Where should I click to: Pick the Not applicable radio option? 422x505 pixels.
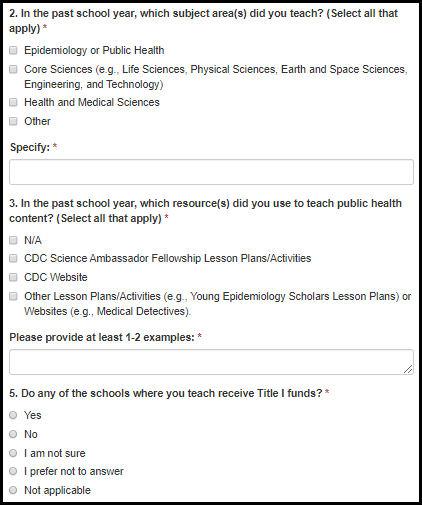pos(13,490)
